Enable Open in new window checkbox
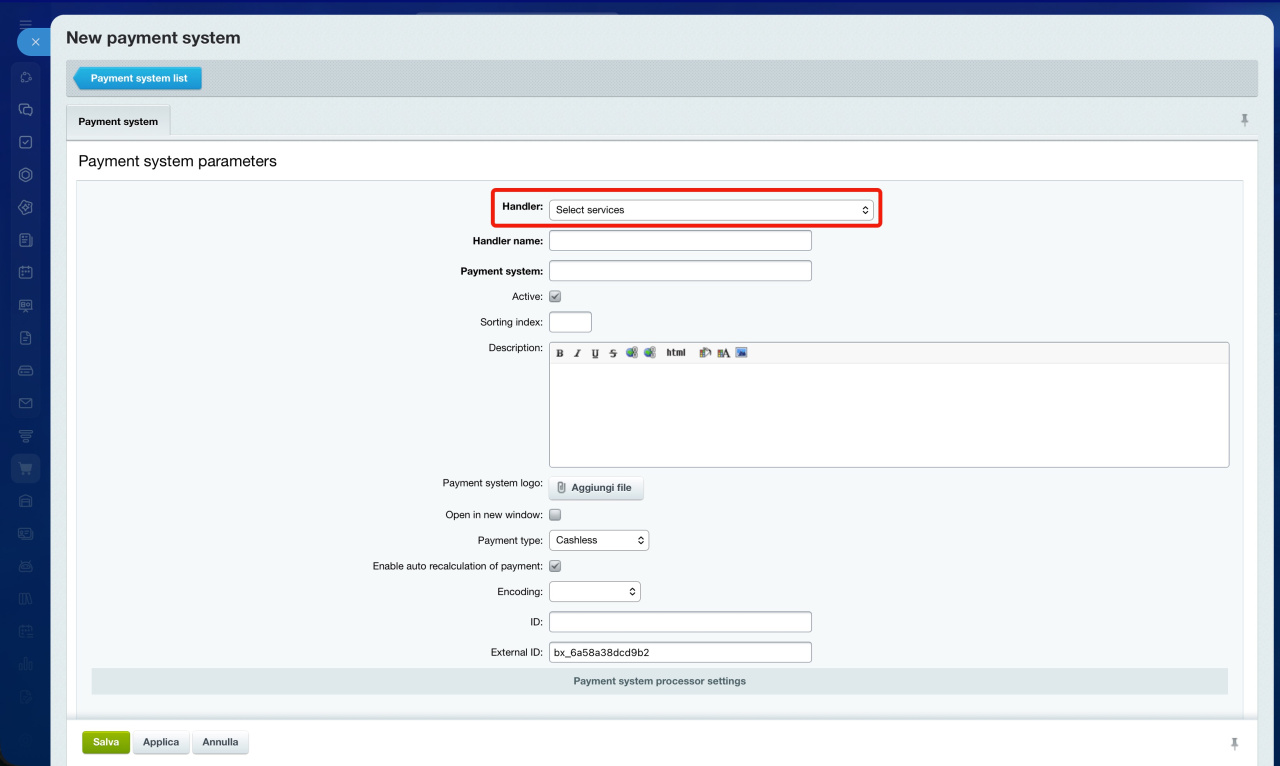Screen dimensions: 1280x766 [x=555, y=515]
